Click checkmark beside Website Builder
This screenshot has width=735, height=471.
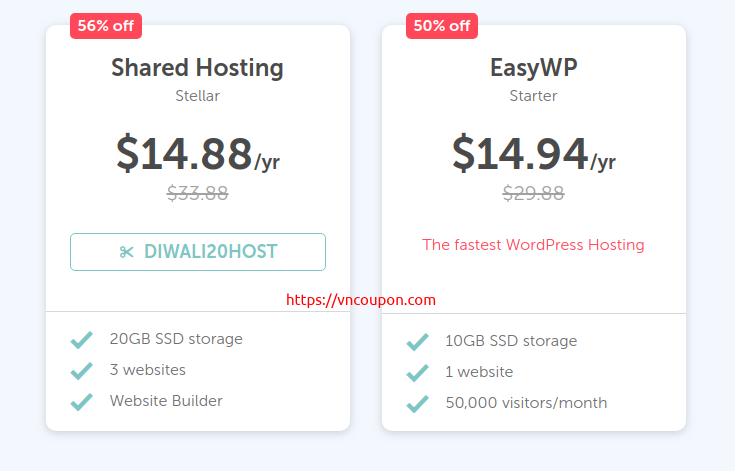point(82,402)
